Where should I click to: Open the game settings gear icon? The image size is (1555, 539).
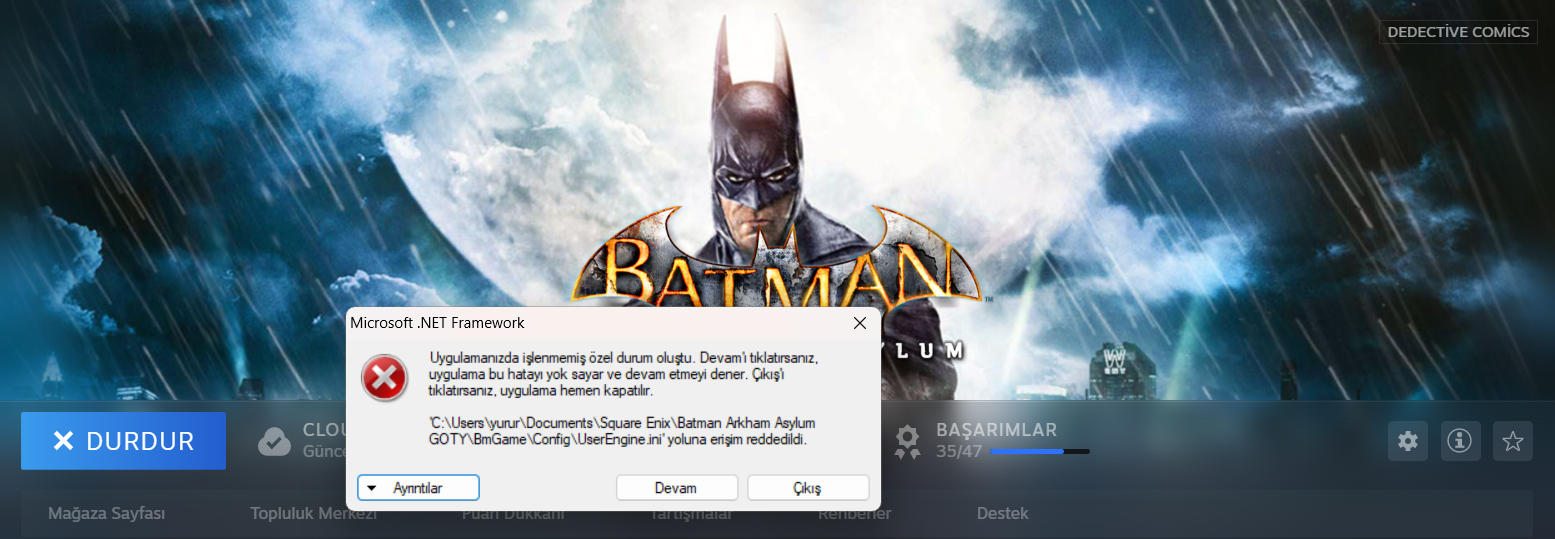click(1408, 441)
